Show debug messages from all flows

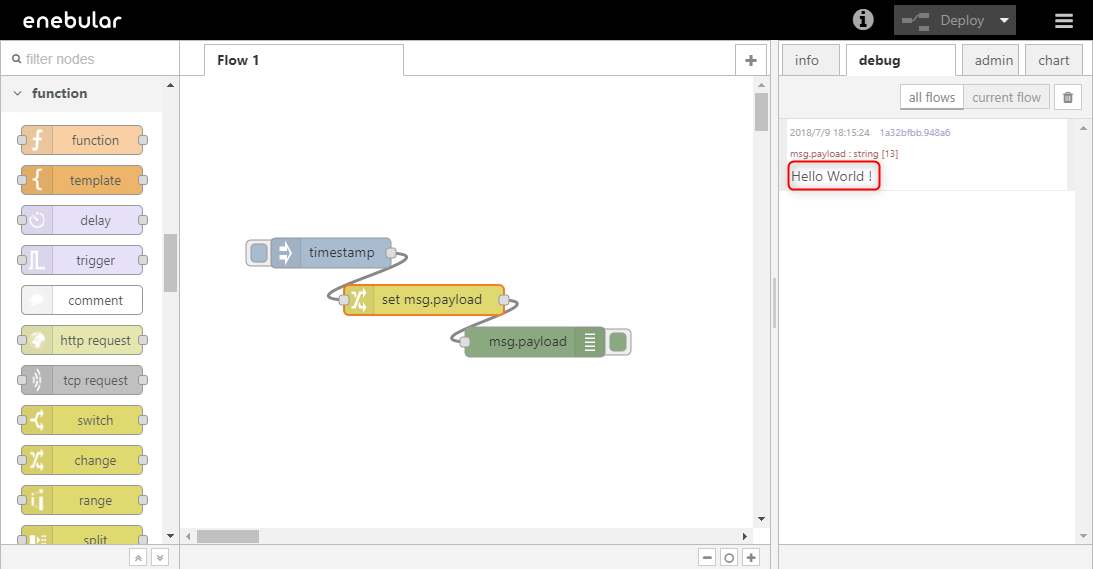coord(931,97)
